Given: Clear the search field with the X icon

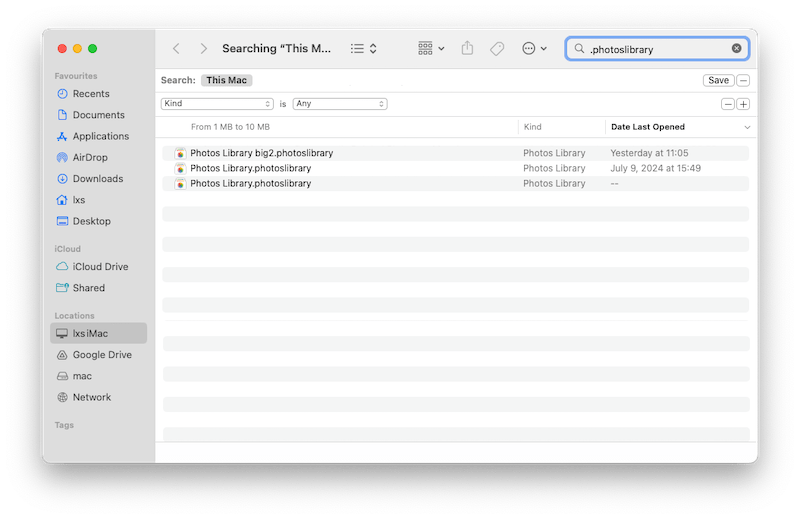Looking at the screenshot, I should 737,48.
